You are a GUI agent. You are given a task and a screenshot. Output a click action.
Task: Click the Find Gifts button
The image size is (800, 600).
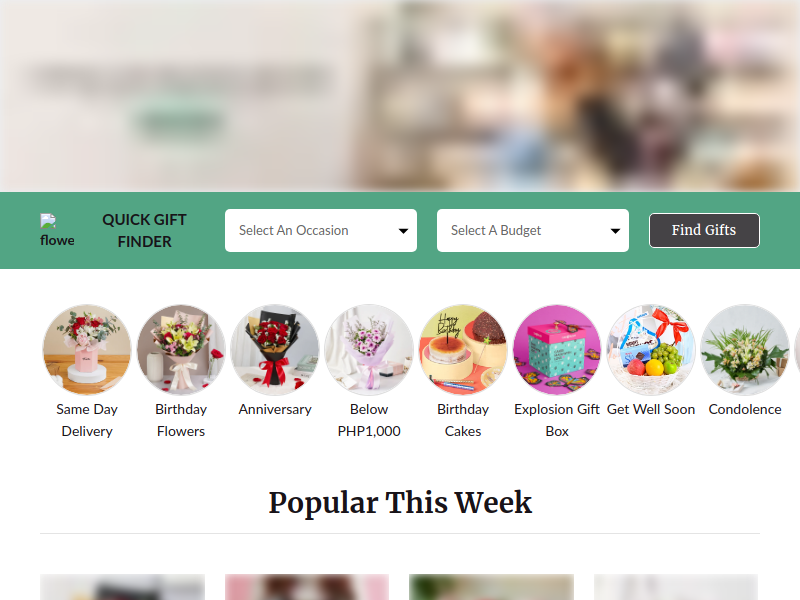(704, 231)
